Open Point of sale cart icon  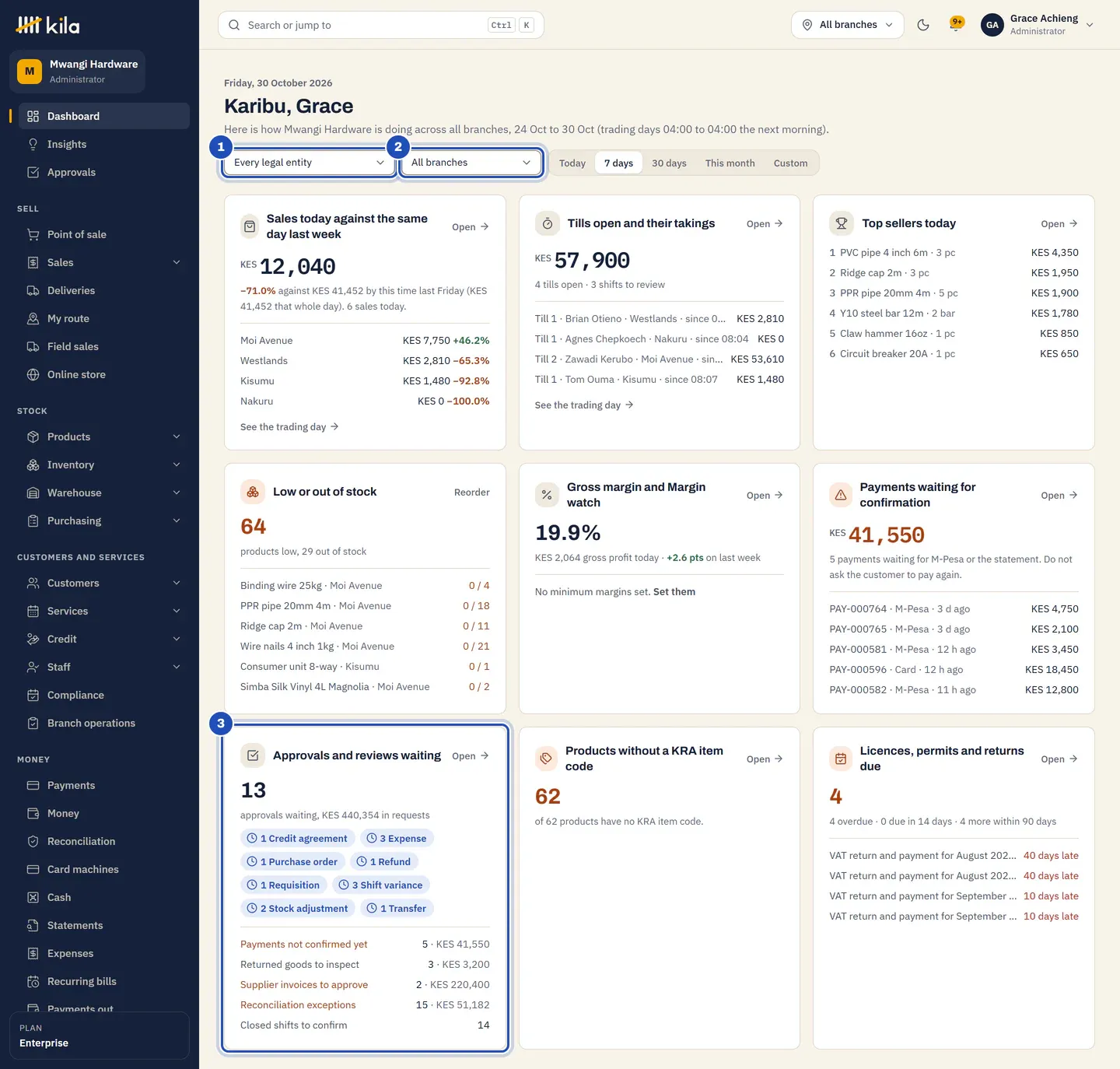33,234
